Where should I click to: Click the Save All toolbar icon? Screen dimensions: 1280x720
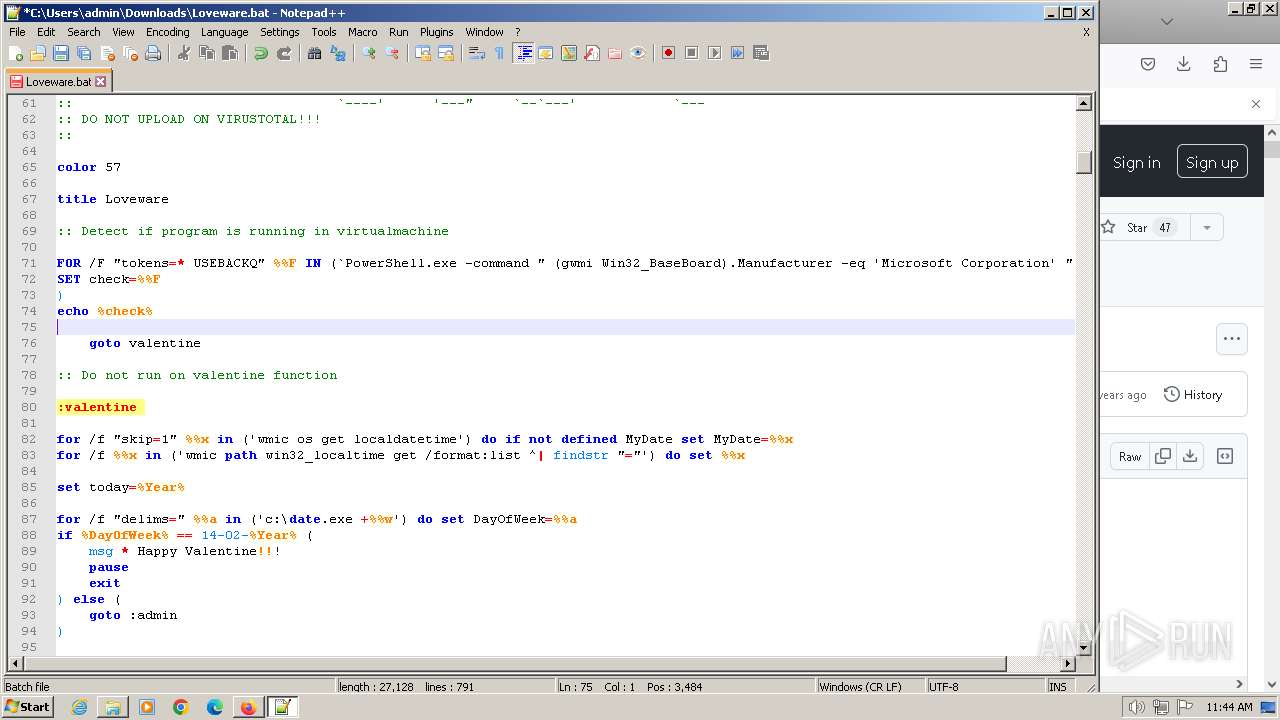(x=84, y=53)
